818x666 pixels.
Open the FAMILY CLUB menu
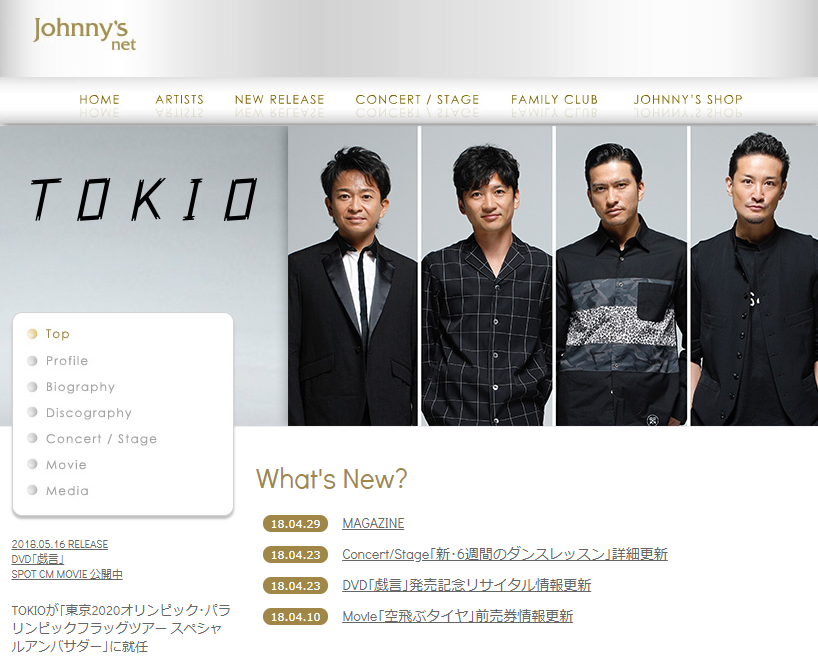pos(554,99)
